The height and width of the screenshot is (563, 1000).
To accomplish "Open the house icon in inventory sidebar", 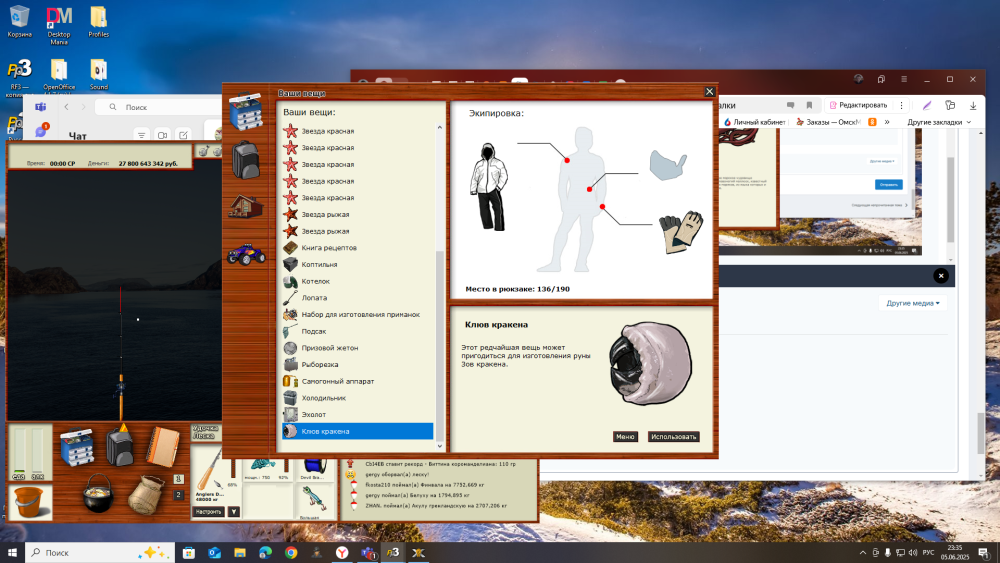I will pyautogui.click(x=246, y=206).
